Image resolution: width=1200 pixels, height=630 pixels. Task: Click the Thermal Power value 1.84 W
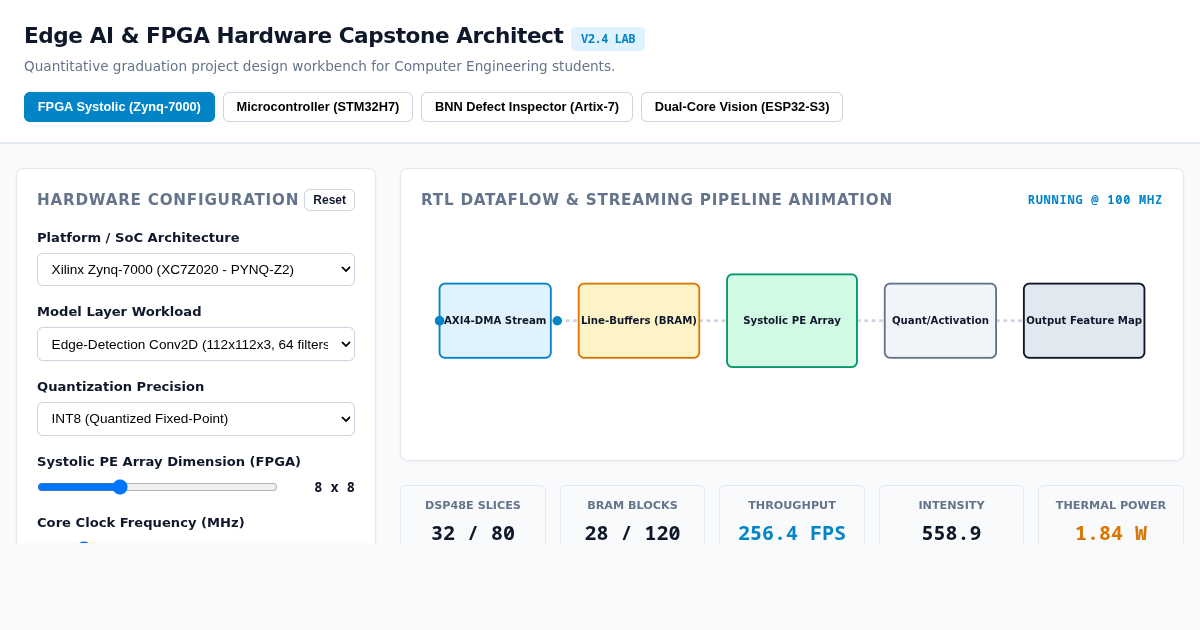coord(1111,533)
